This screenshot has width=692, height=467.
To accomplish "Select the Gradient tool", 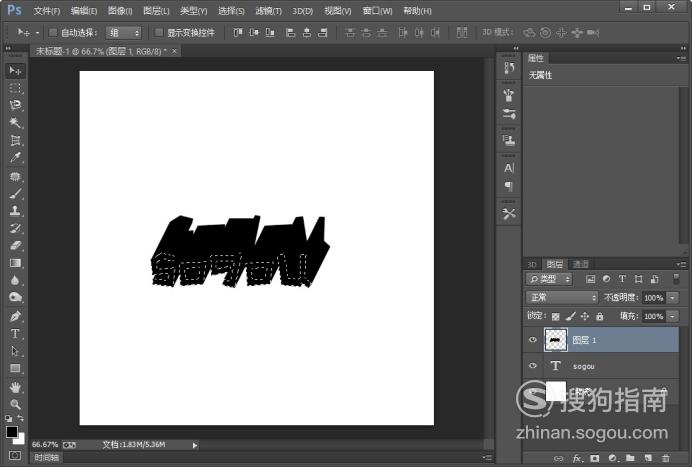I will click(x=15, y=263).
